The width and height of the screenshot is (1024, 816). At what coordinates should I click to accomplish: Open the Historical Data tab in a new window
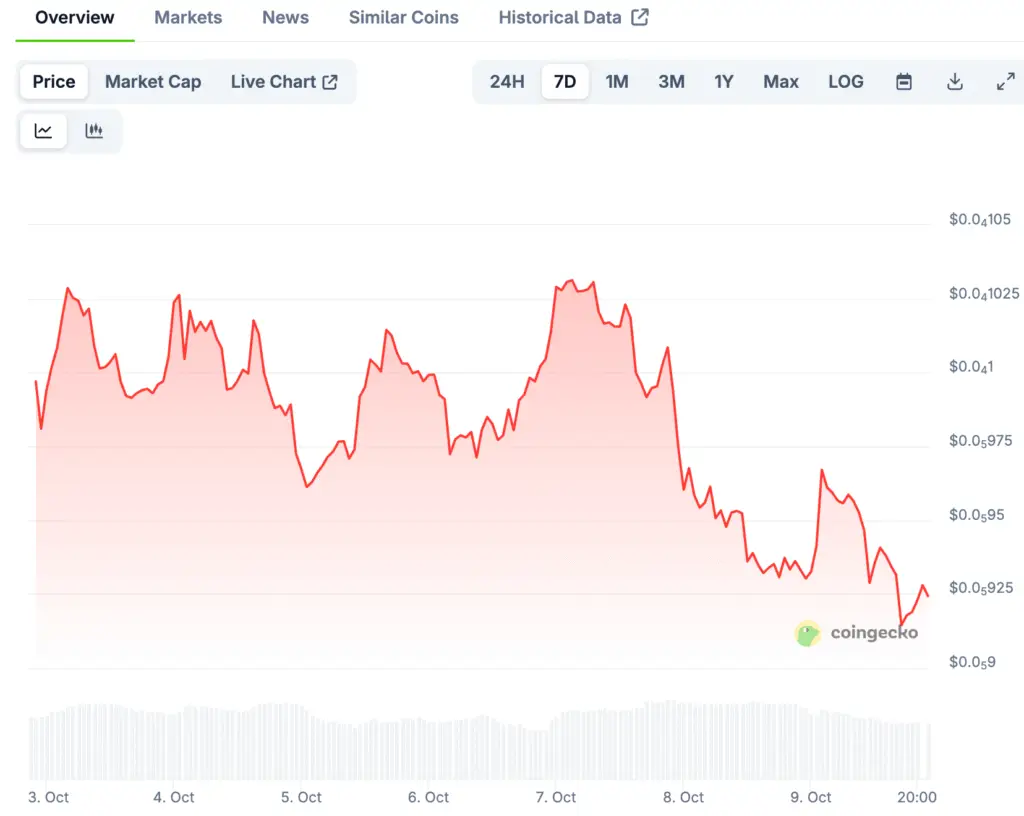[x=573, y=18]
